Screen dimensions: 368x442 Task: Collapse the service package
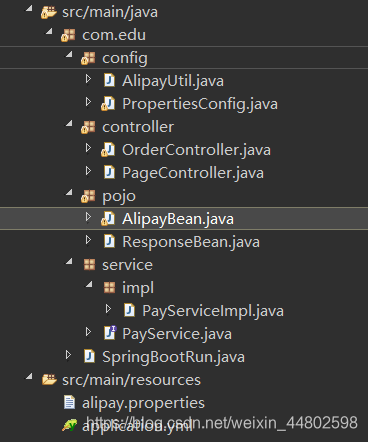(x=69, y=261)
